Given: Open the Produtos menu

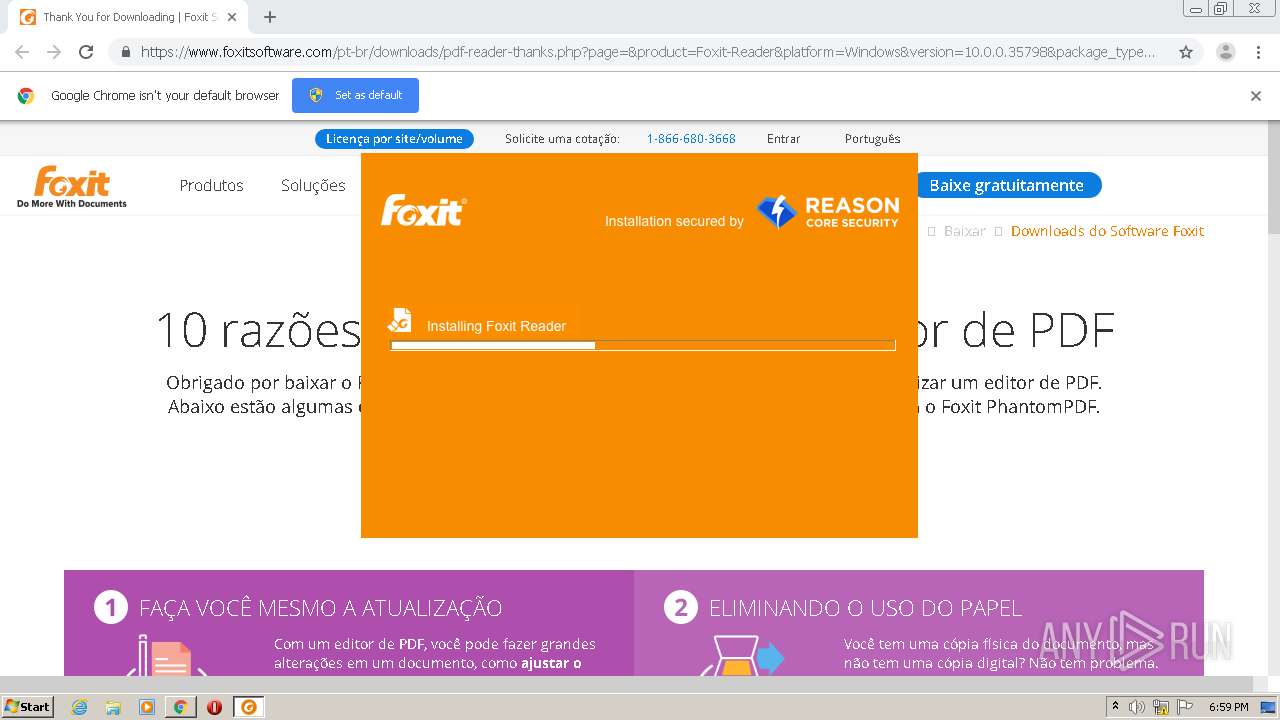Looking at the screenshot, I should [211, 186].
